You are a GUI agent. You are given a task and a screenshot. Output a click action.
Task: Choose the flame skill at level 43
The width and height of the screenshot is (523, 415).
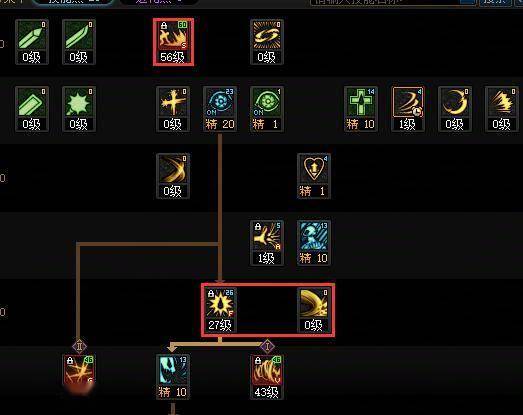click(x=267, y=377)
